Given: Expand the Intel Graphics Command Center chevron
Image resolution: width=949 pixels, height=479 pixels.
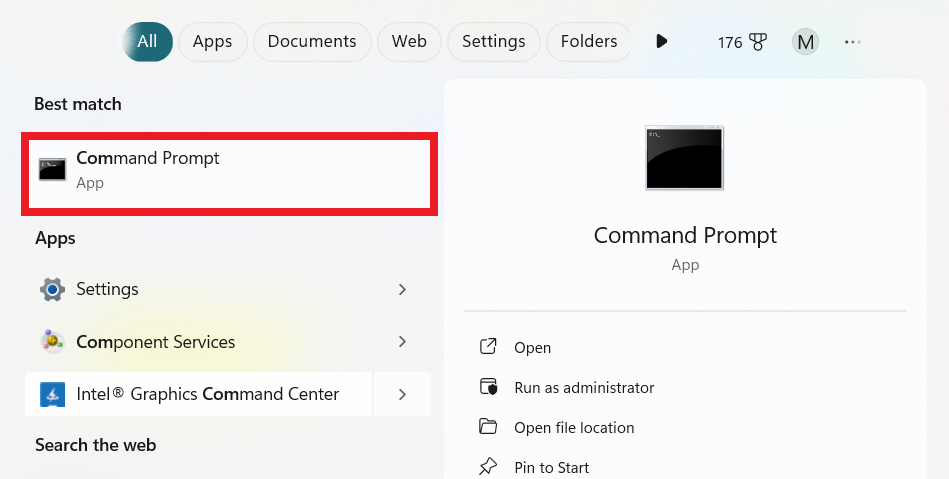Looking at the screenshot, I should 402,394.
